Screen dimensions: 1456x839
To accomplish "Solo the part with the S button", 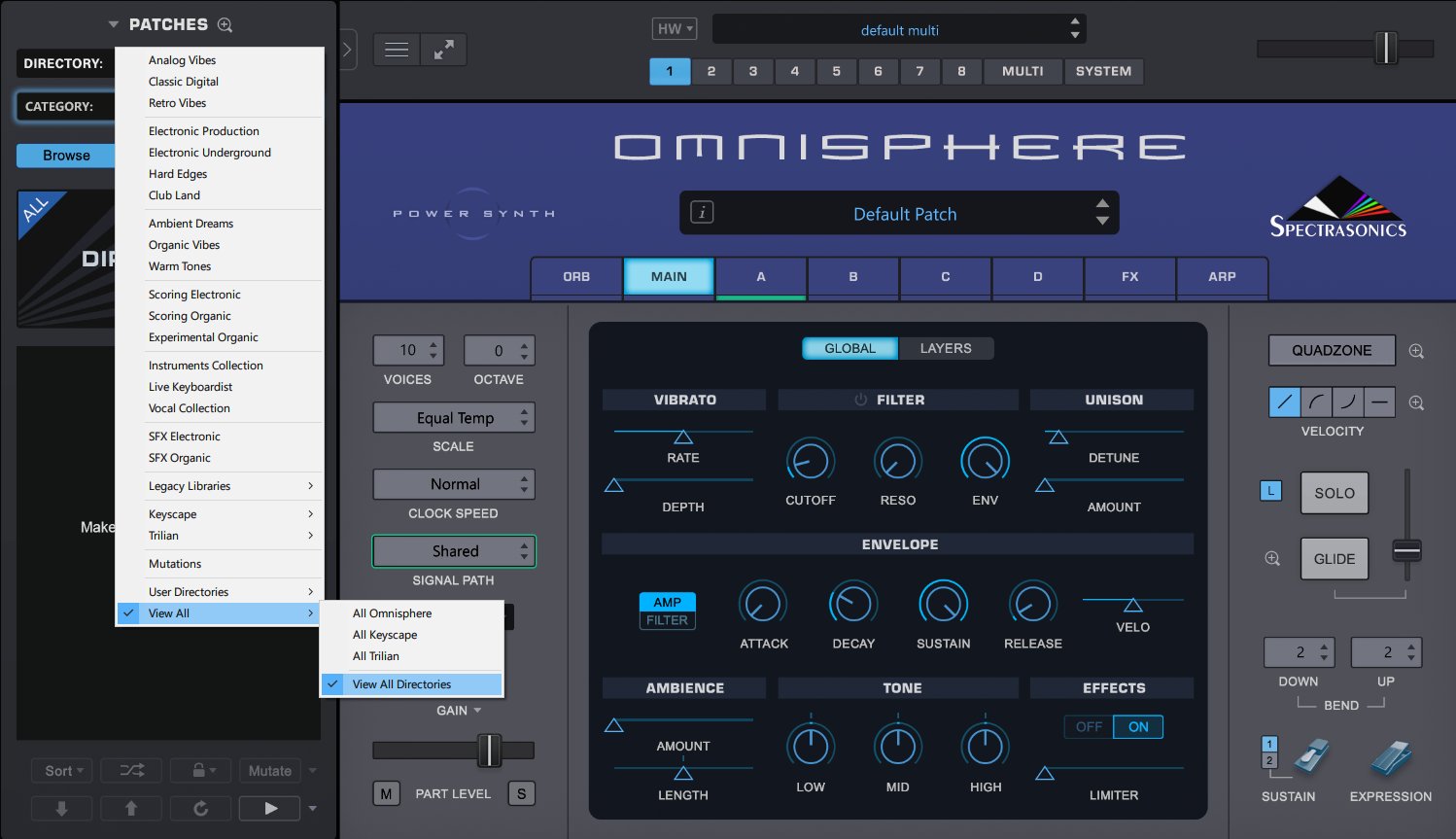I will pyautogui.click(x=522, y=793).
